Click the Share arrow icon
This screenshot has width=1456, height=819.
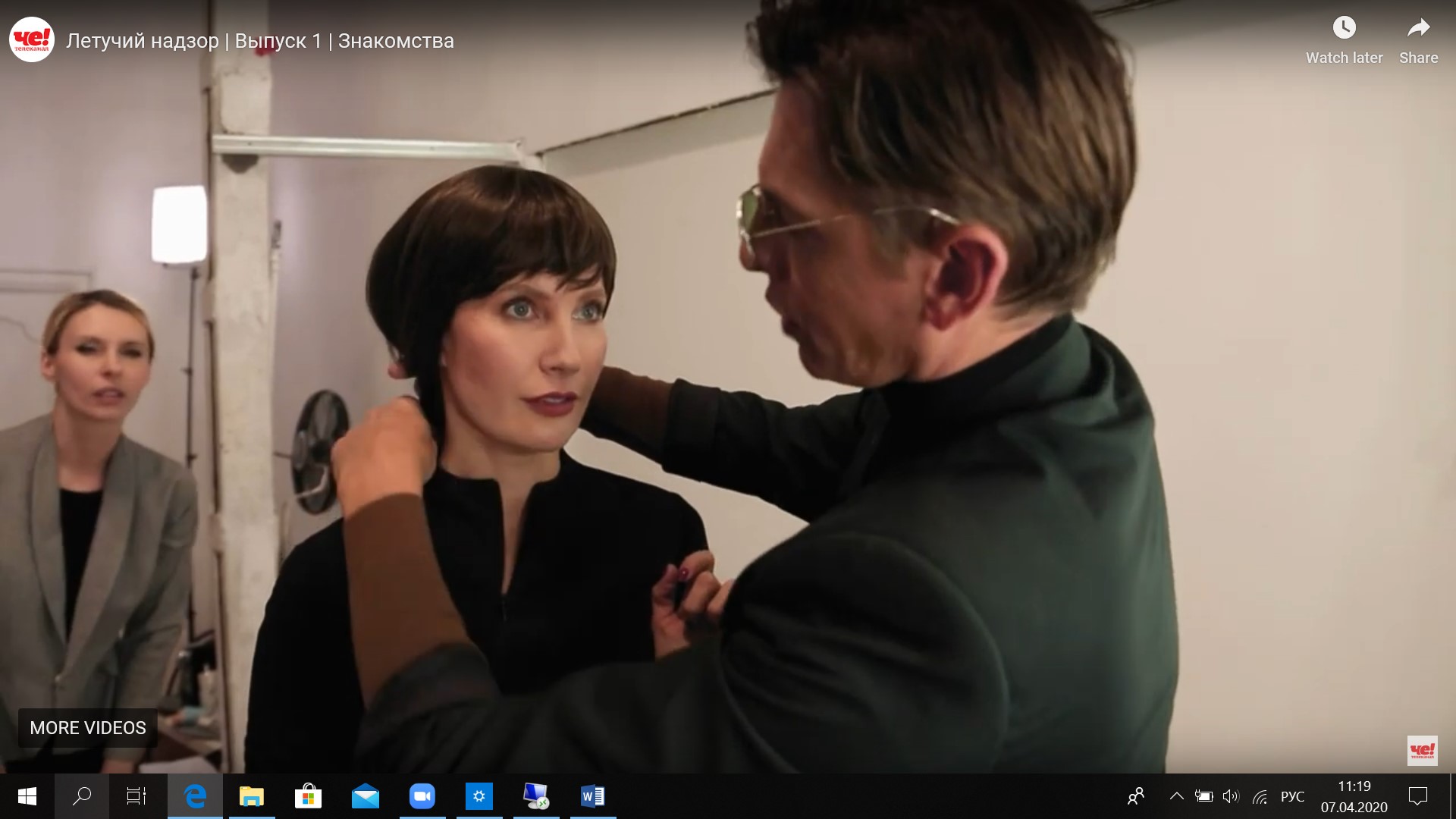pyautogui.click(x=1418, y=29)
